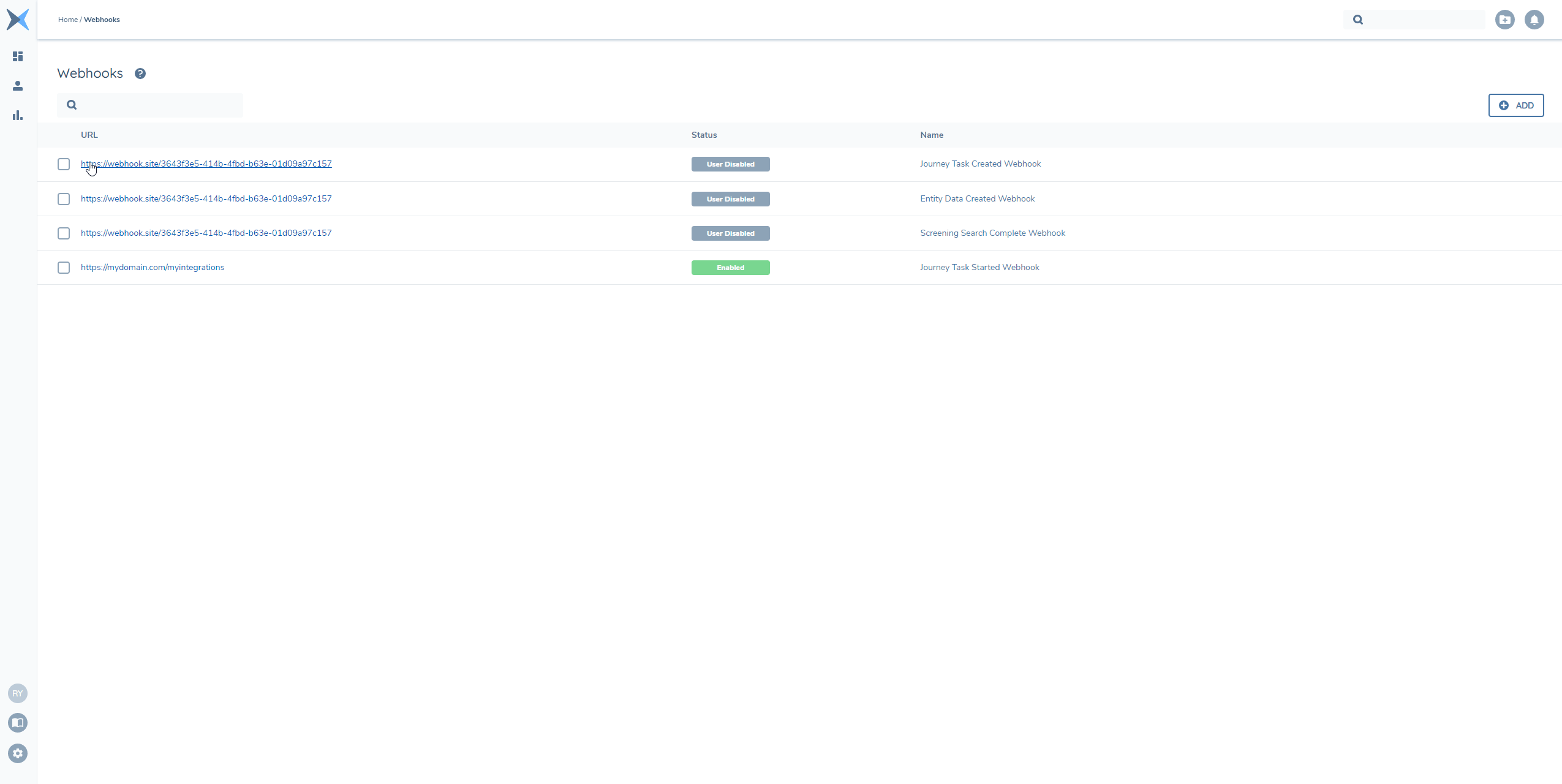
Task: Open the documentation book icon
Action: [x=18, y=723]
